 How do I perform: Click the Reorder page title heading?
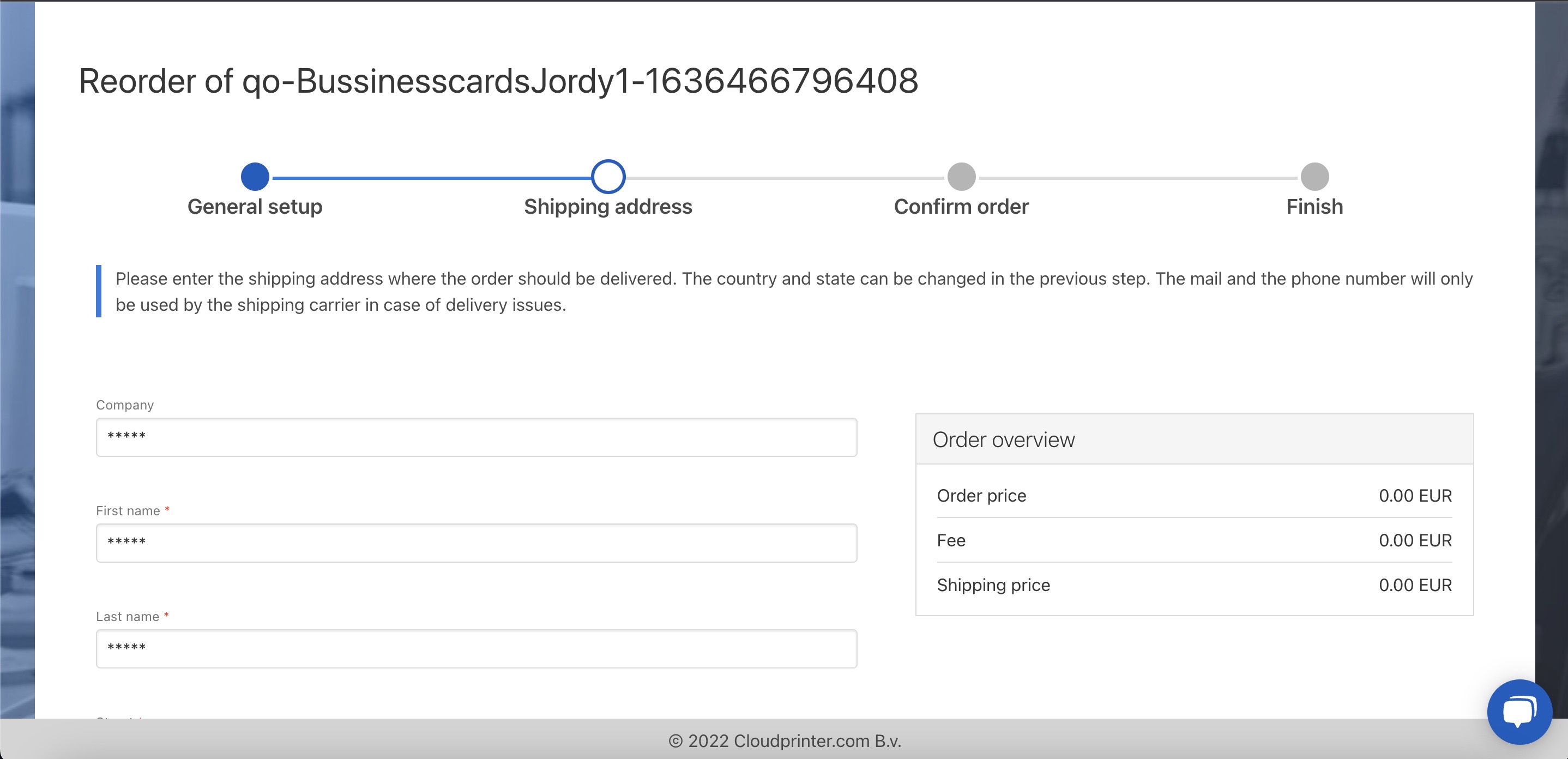point(498,81)
